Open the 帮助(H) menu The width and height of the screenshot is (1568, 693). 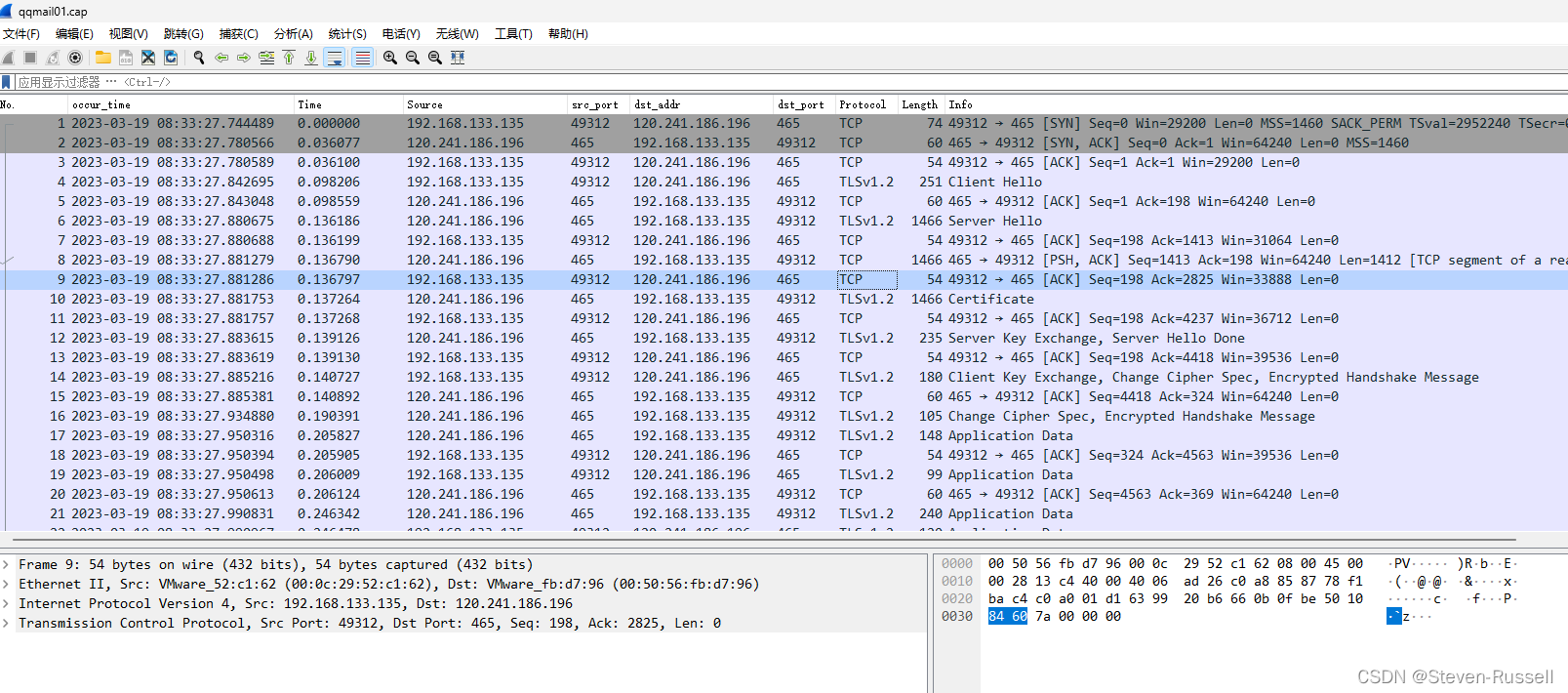pyautogui.click(x=568, y=34)
